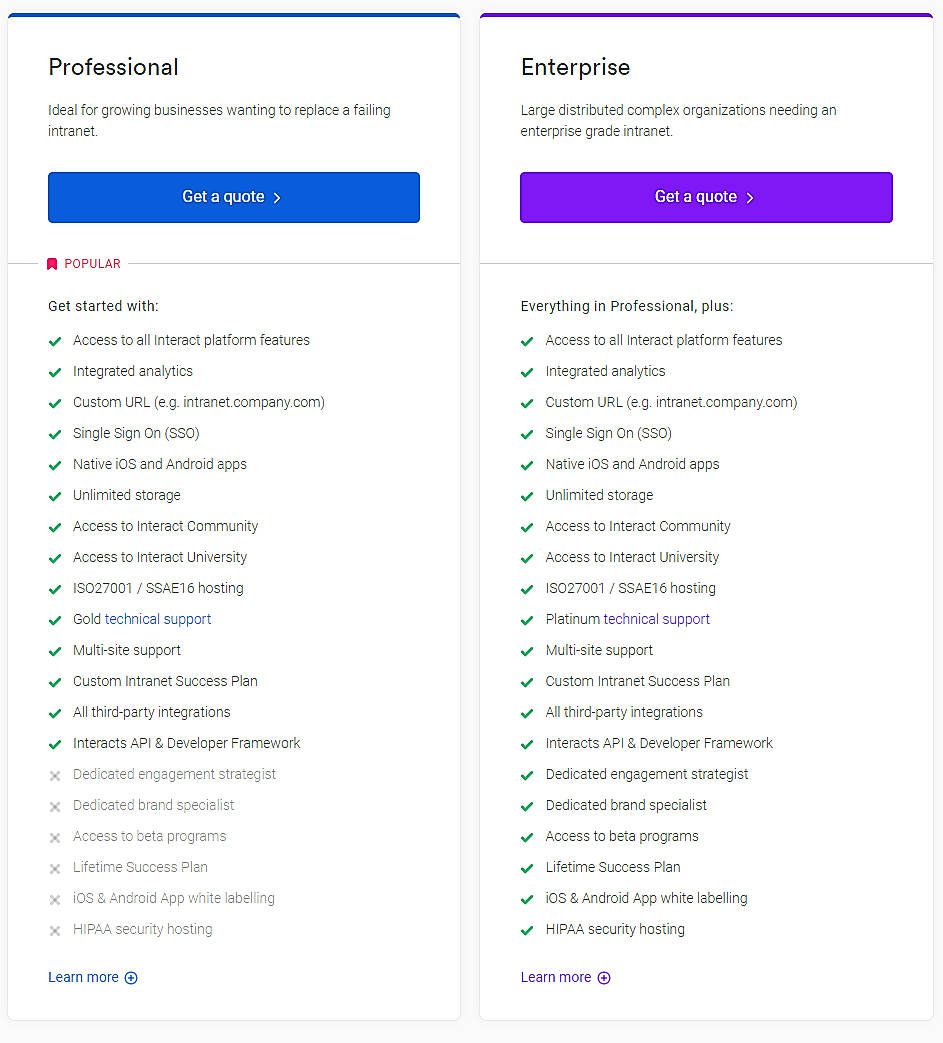The width and height of the screenshot is (943, 1043).
Task: Toggle the X beside iOS & Android App white labelling
Action: [x=55, y=898]
